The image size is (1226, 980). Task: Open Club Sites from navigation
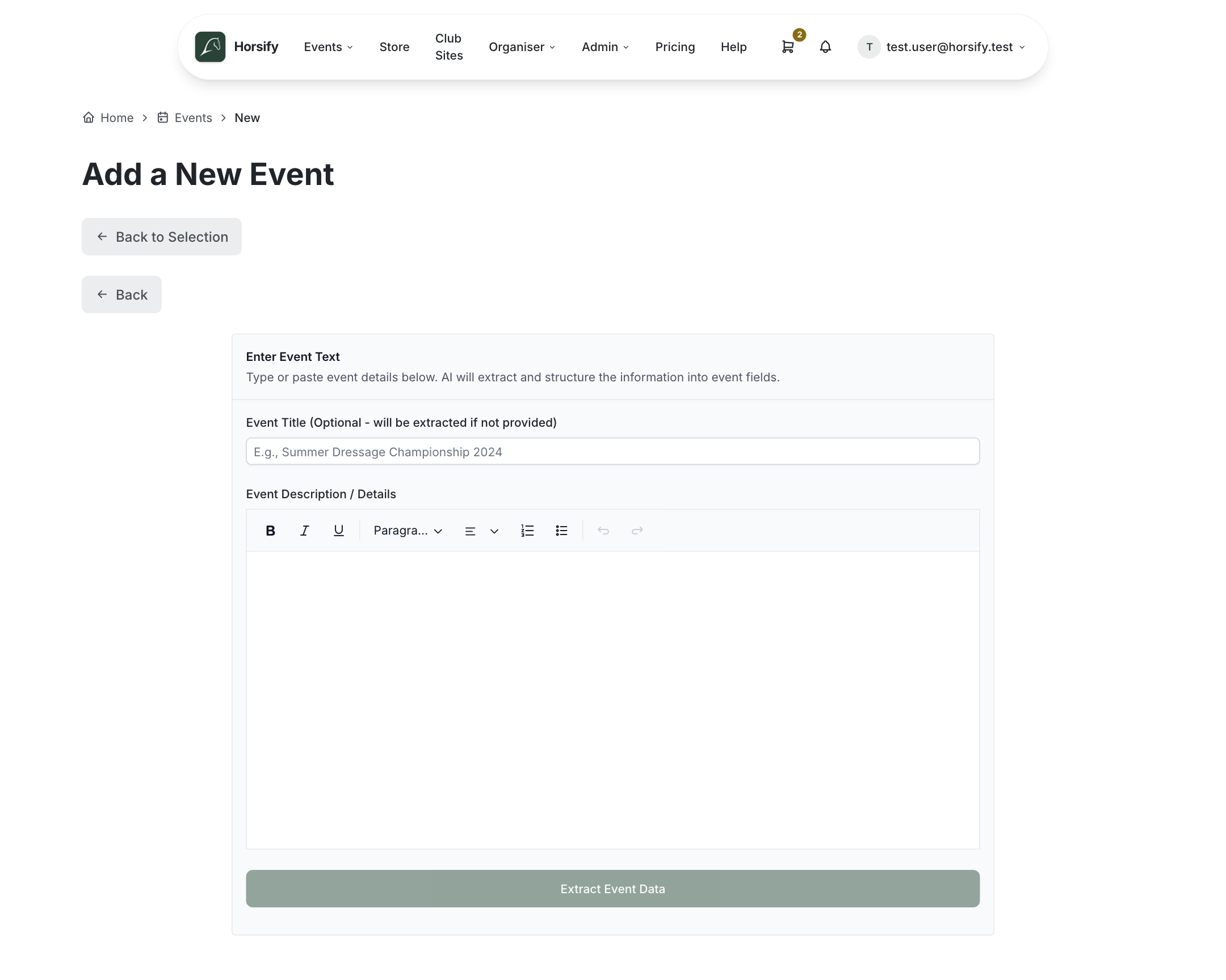[x=448, y=47]
